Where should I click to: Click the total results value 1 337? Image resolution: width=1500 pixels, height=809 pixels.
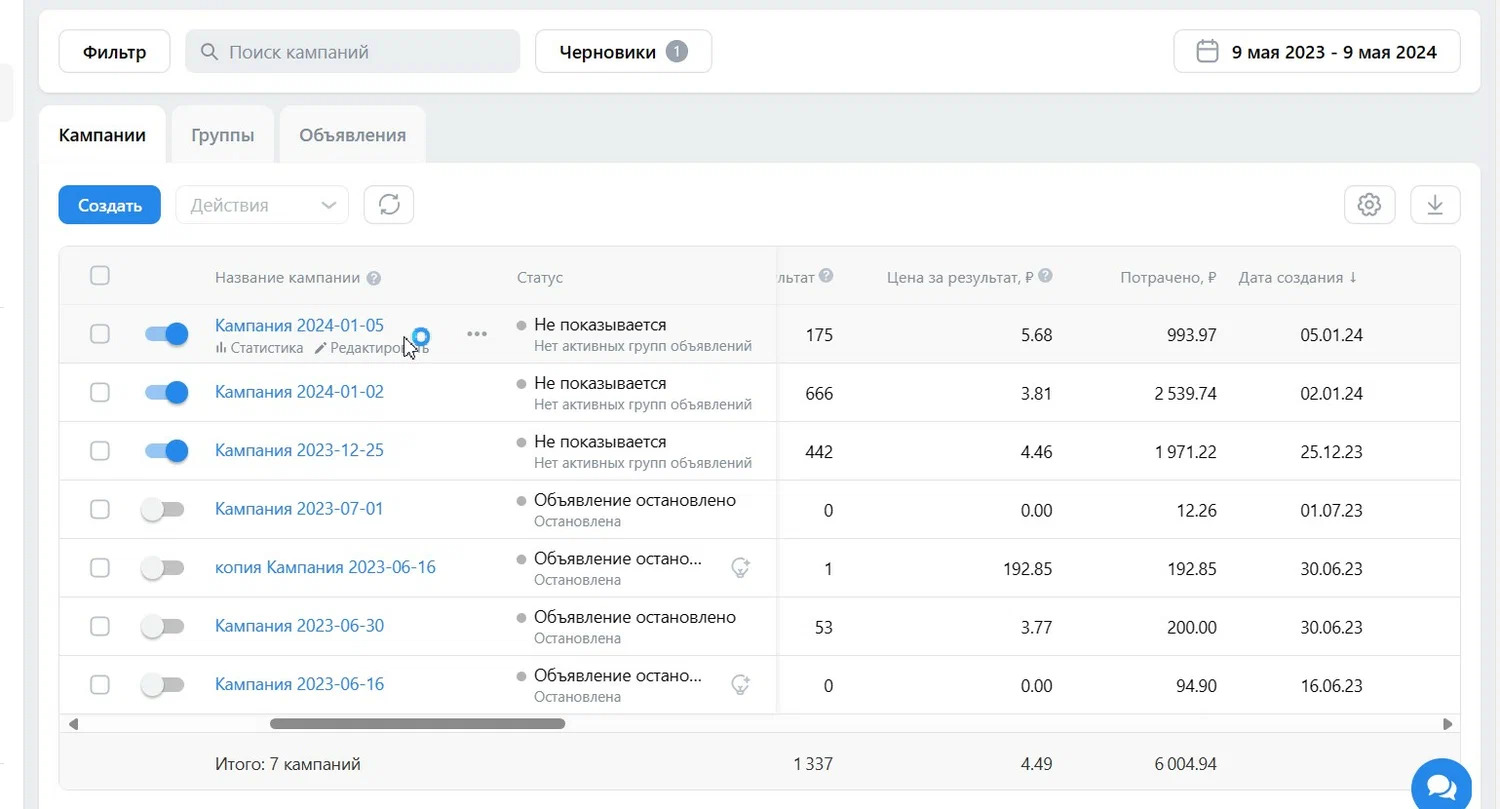point(813,765)
